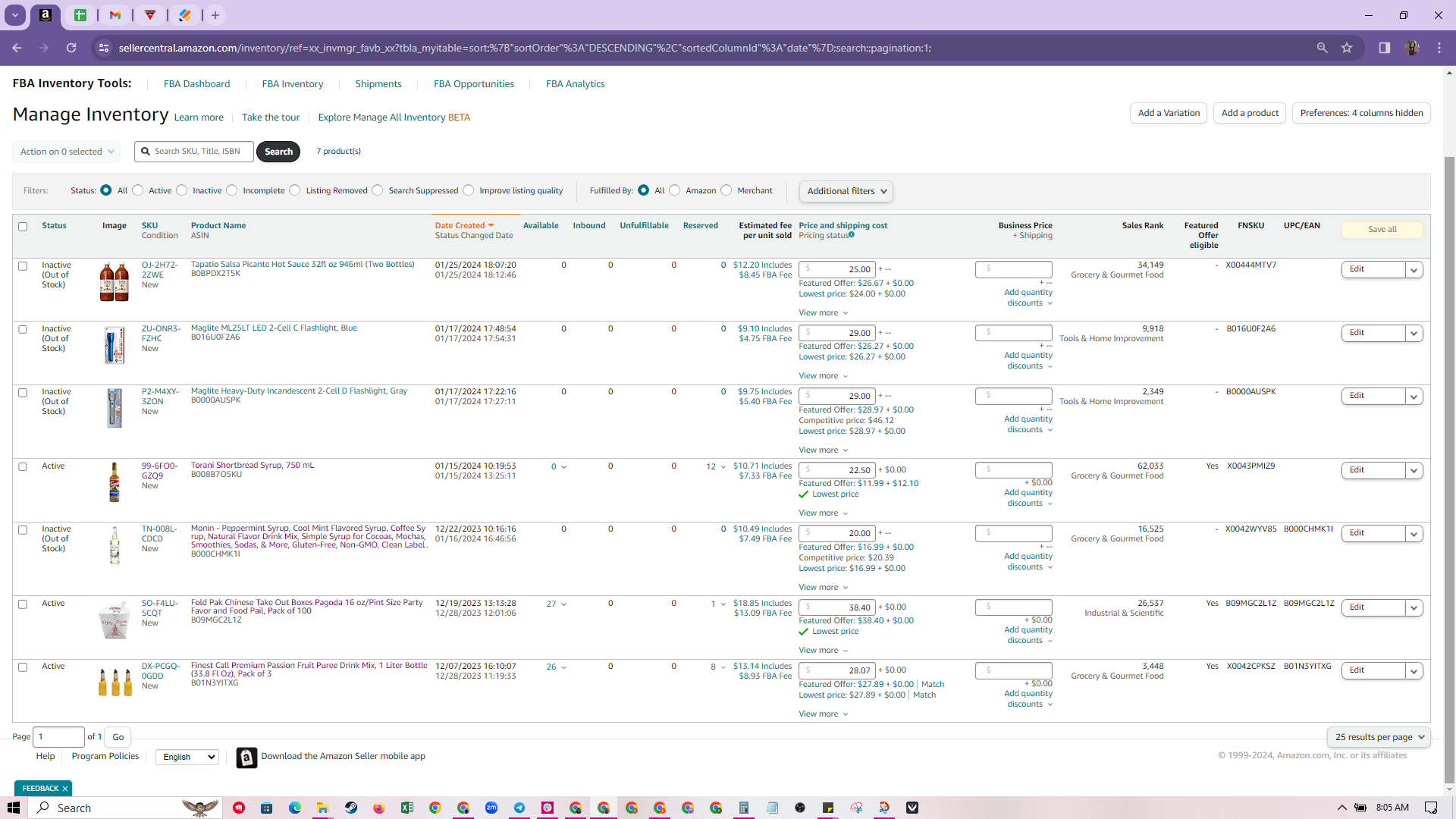Open the Calculator from the taskbar

(x=744, y=808)
